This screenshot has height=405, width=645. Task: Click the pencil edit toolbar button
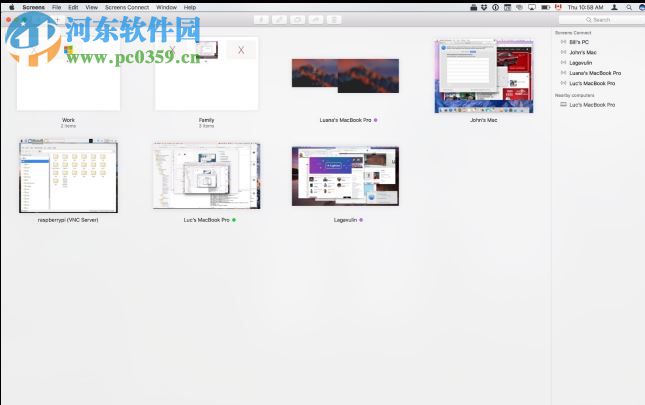279,20
